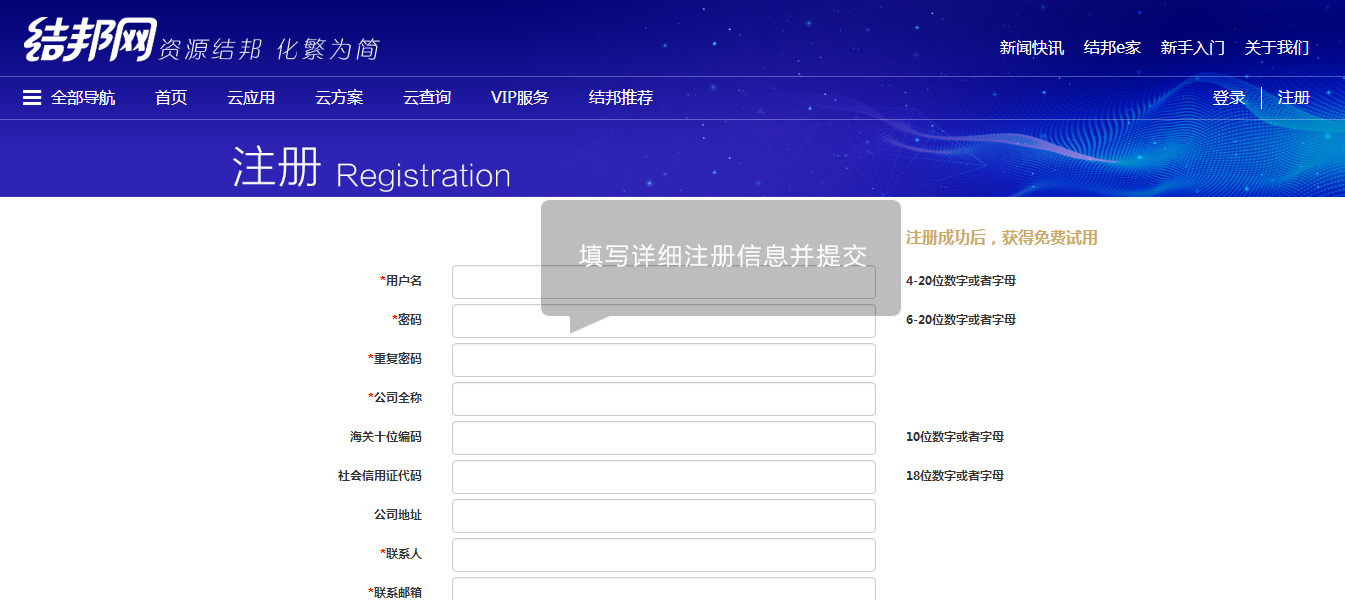This screenshot has height=600, width=1345.
Task: Click the 社会信用证代码 input field
Action: (x=663, y=477)
